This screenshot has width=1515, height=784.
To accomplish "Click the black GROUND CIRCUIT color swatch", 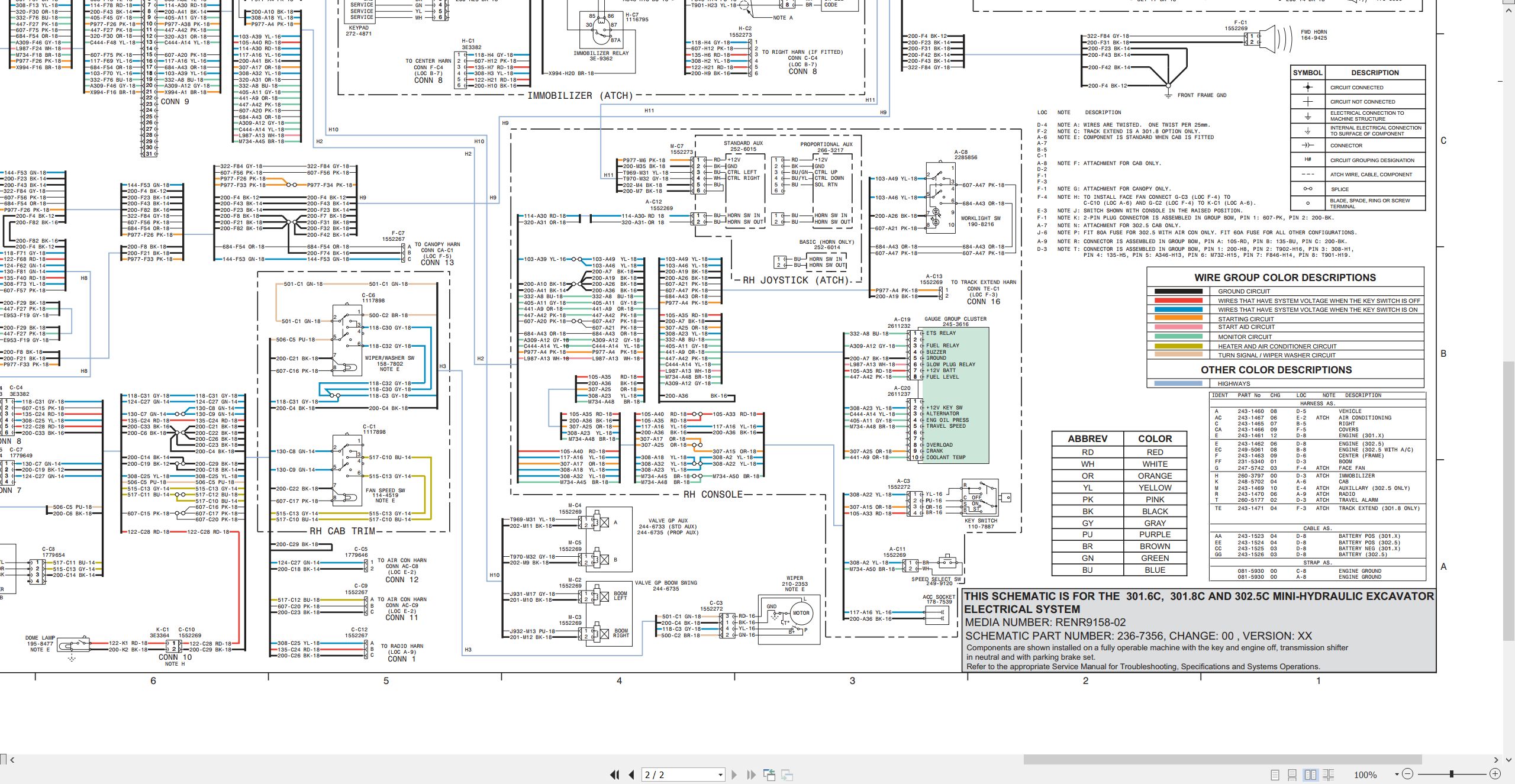I will tap(1178, 291).
